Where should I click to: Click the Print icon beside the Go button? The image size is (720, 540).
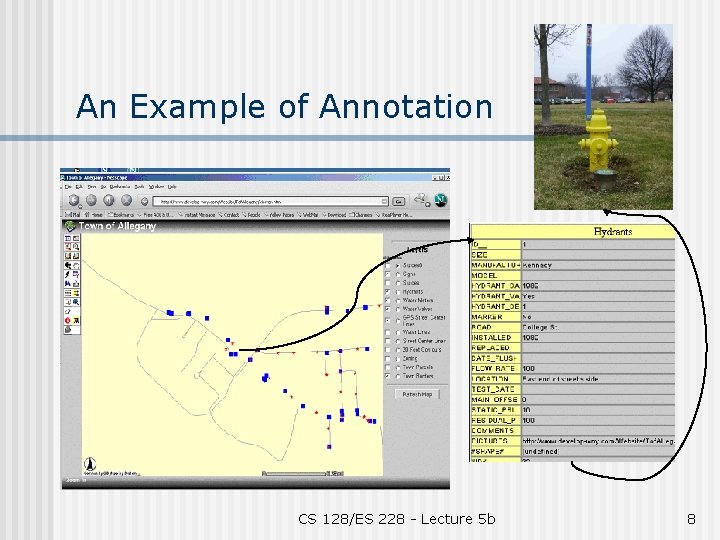coord(421,200)
